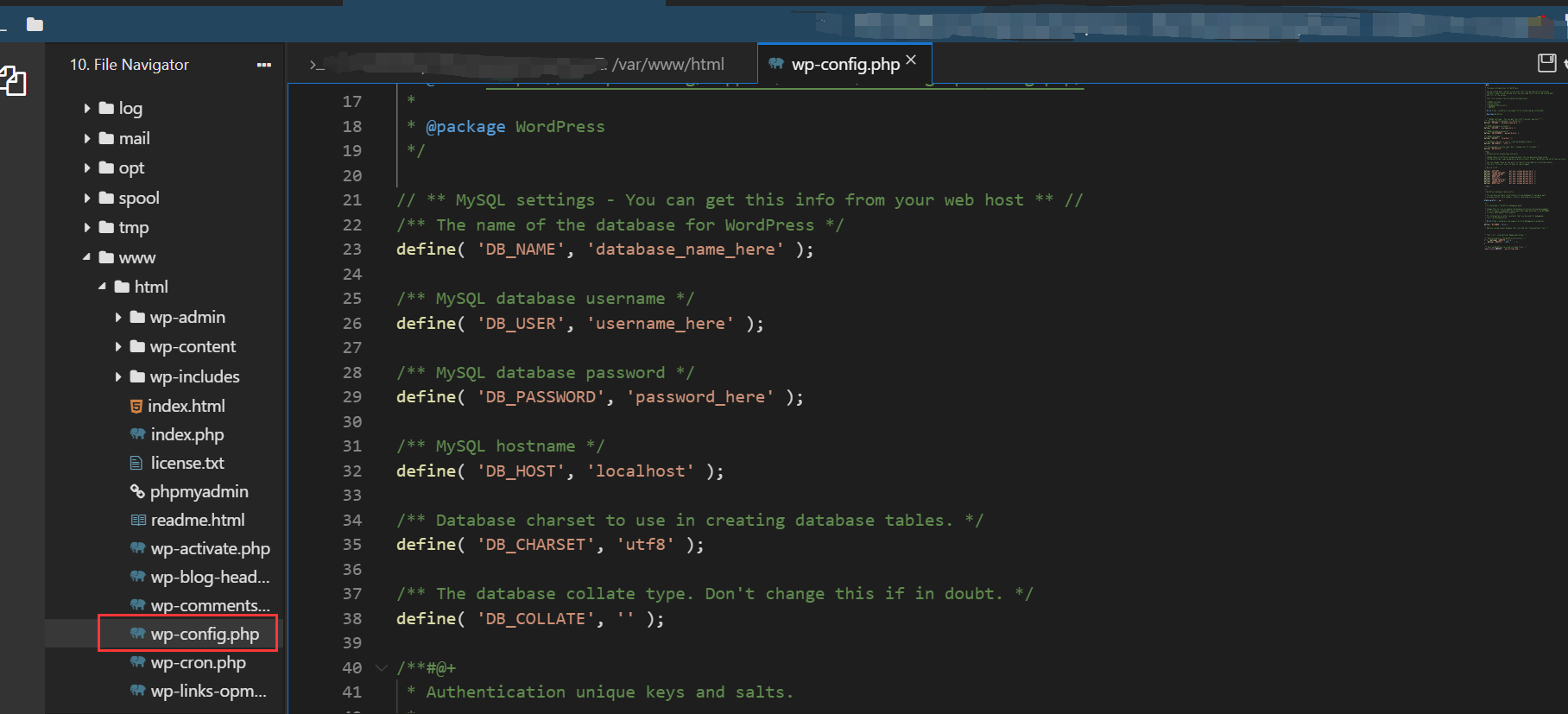The height and width of the screenshot is (714, 1568).
Task: Open the phpmyadmin link entry
Action: [x=199, y=491]
